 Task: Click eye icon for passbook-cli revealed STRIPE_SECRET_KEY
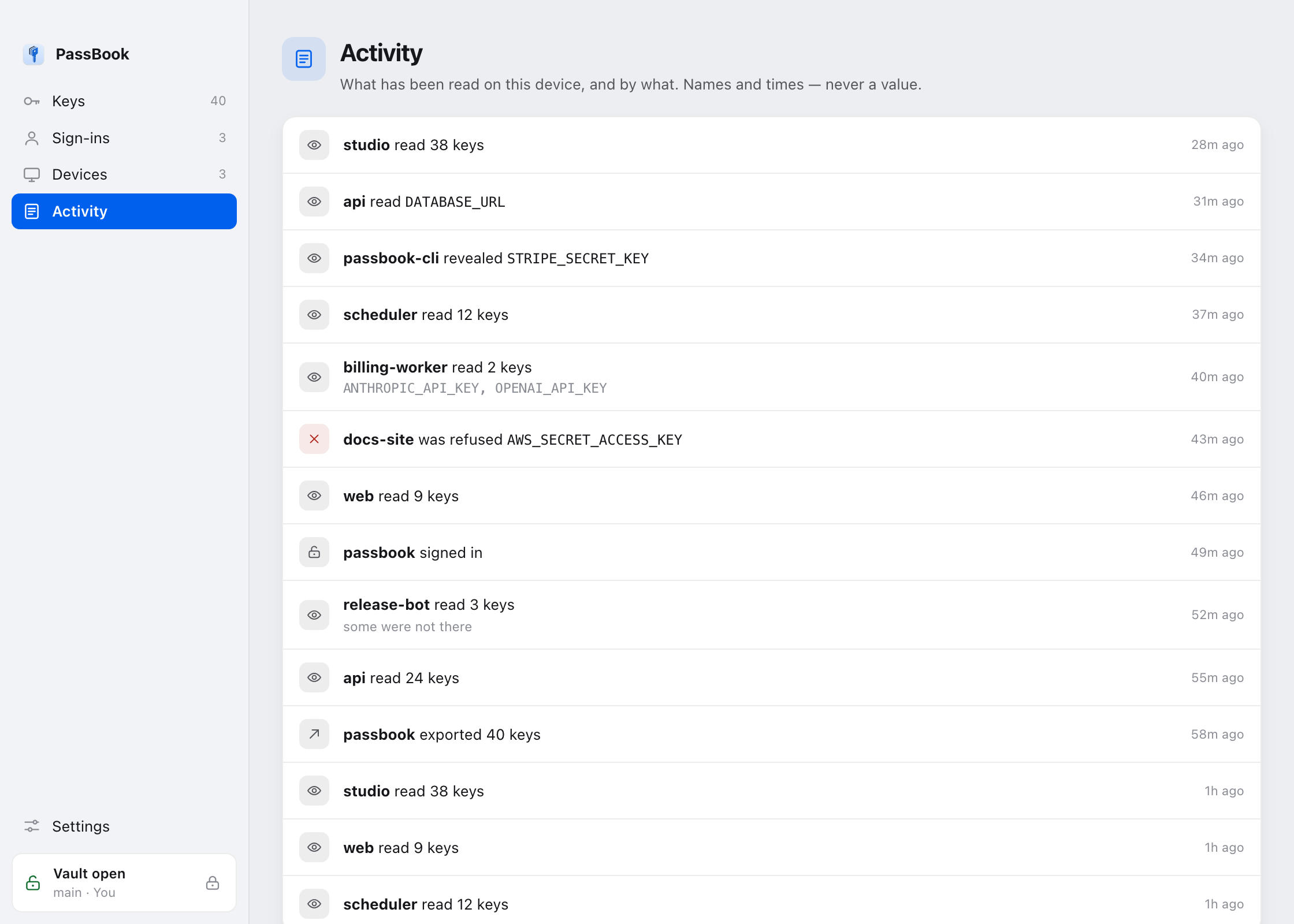[314, 258]
